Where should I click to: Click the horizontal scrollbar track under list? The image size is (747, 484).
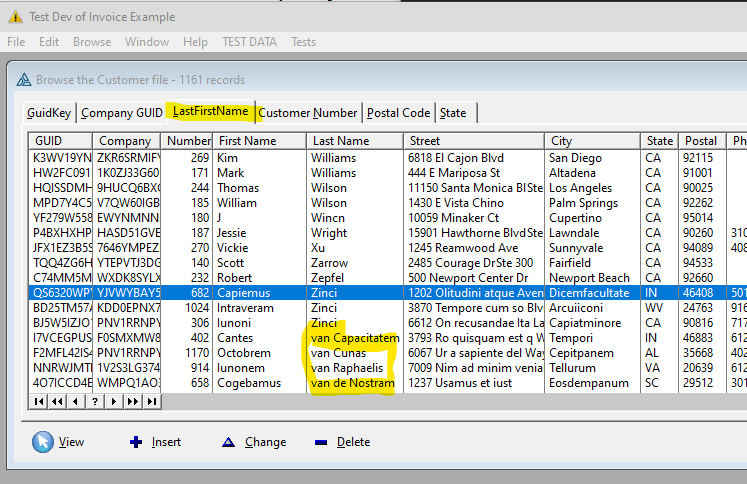click(x=450, y=401)
